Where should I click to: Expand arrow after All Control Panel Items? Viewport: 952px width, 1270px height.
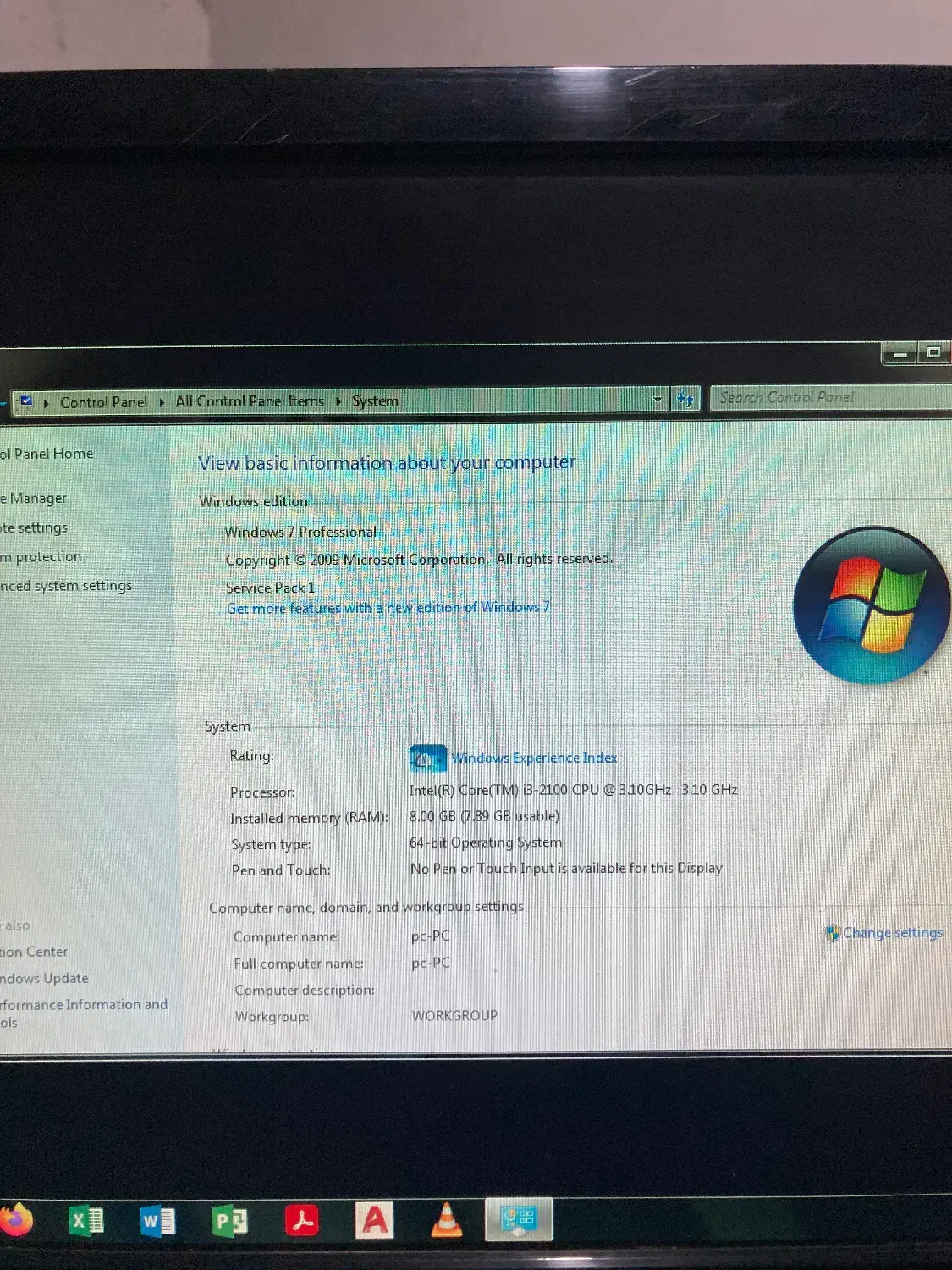tap(338, 401)
